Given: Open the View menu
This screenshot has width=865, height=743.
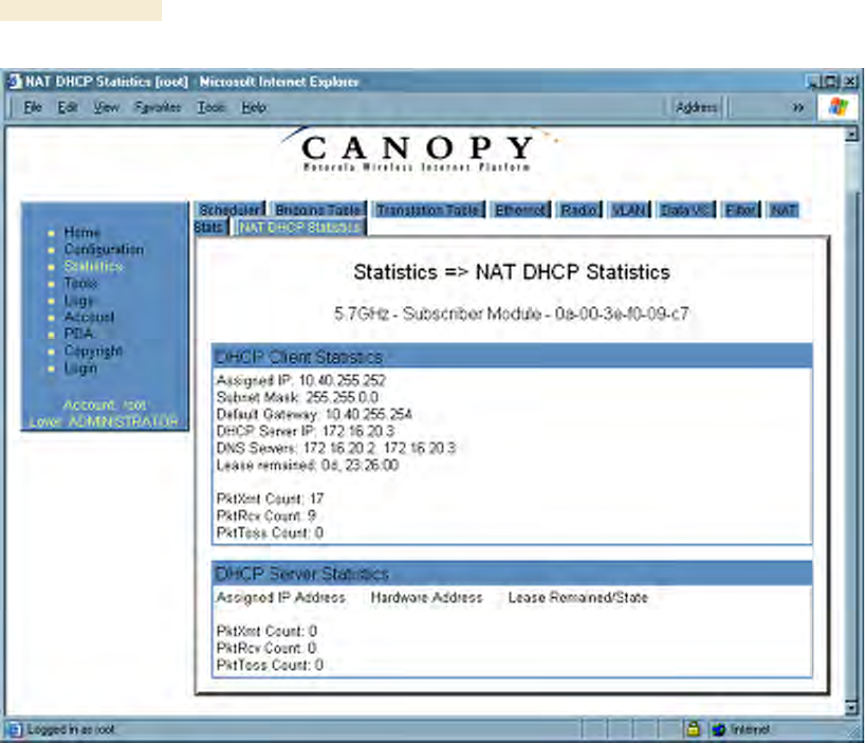Looking at the screenshot, I should coord(106,107).
